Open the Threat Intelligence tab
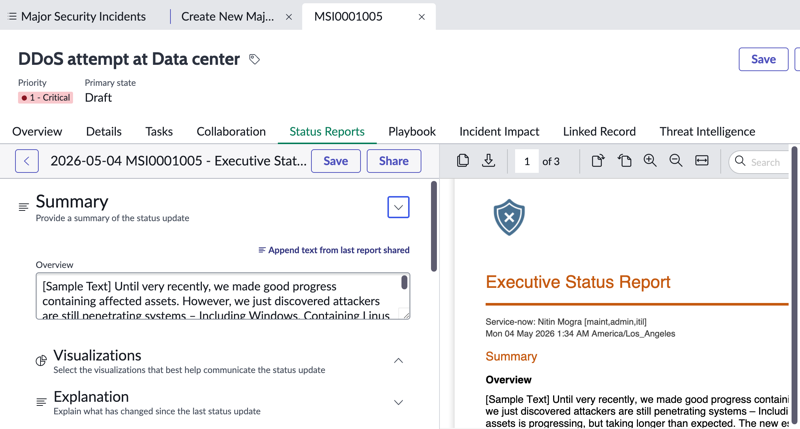The image size is (800, 429). [x=707, y=132]
